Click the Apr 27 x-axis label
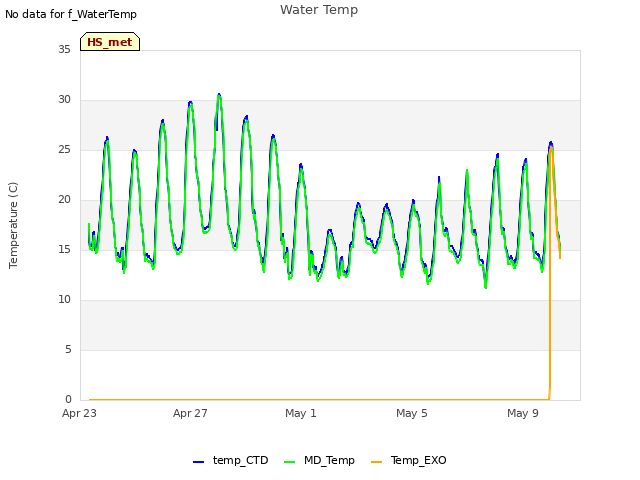 190,413
